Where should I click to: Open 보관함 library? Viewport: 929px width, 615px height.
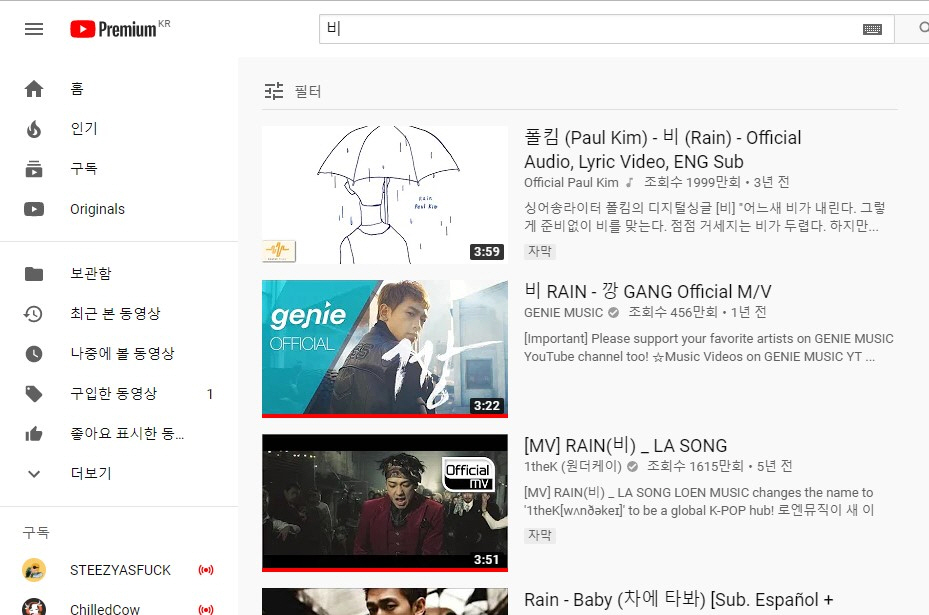click(x=91, y=274)
